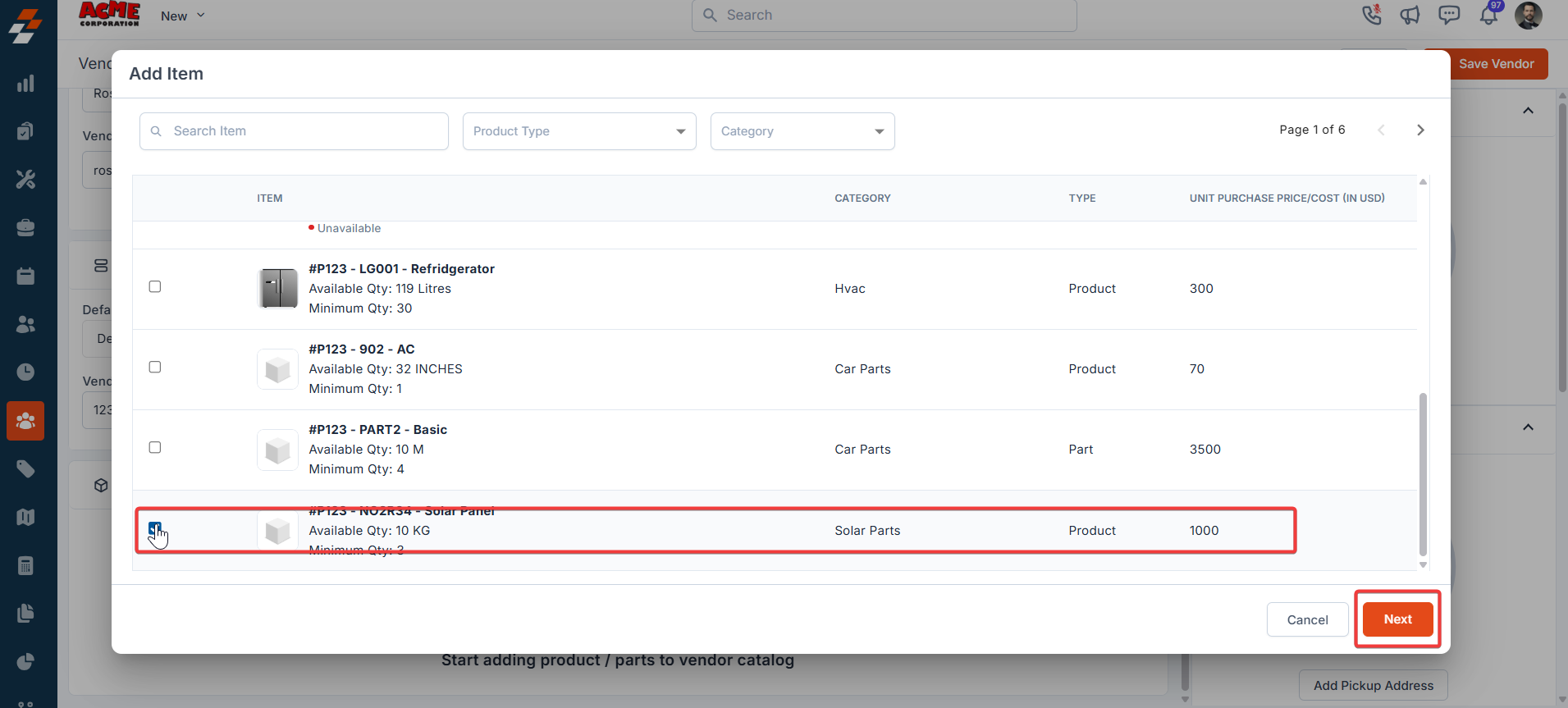Viewport: 1568px width, 708px height.
Task: Select the #P123 - PART2 - Basic title
Action: click(378, 430)
